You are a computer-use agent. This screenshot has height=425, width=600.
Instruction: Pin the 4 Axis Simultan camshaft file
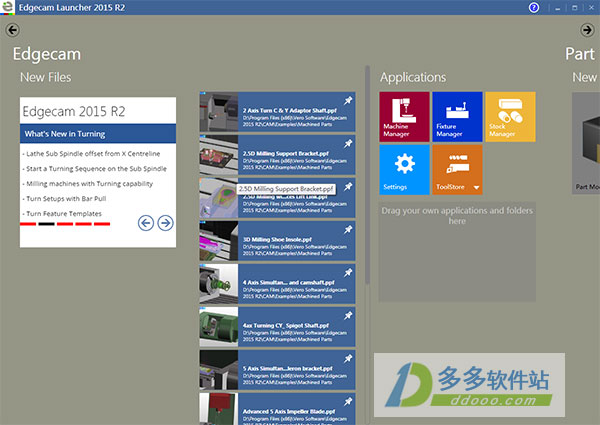(347, 273)
